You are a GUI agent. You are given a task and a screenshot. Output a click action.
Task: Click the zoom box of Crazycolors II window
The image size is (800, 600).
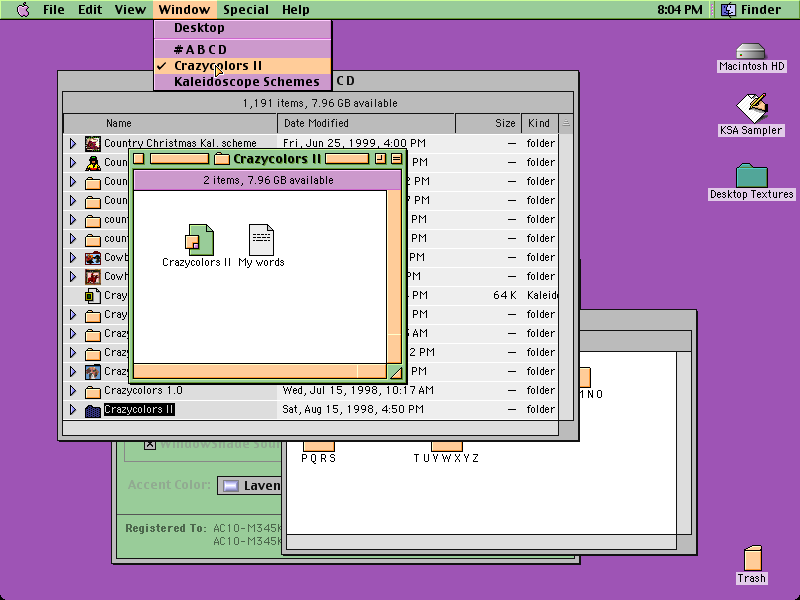tap(380, 159)
